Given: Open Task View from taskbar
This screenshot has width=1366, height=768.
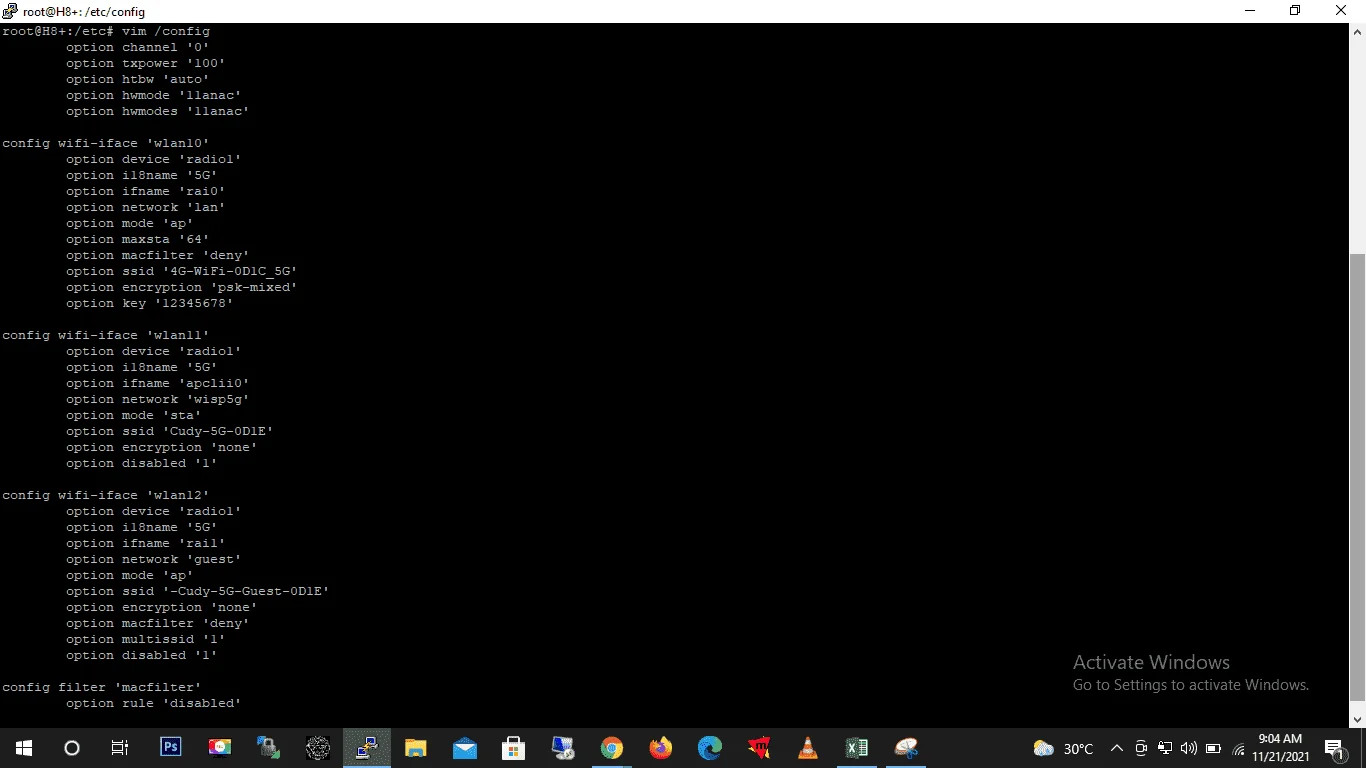Looking at the screenshot, I should [x=119, y=748].
